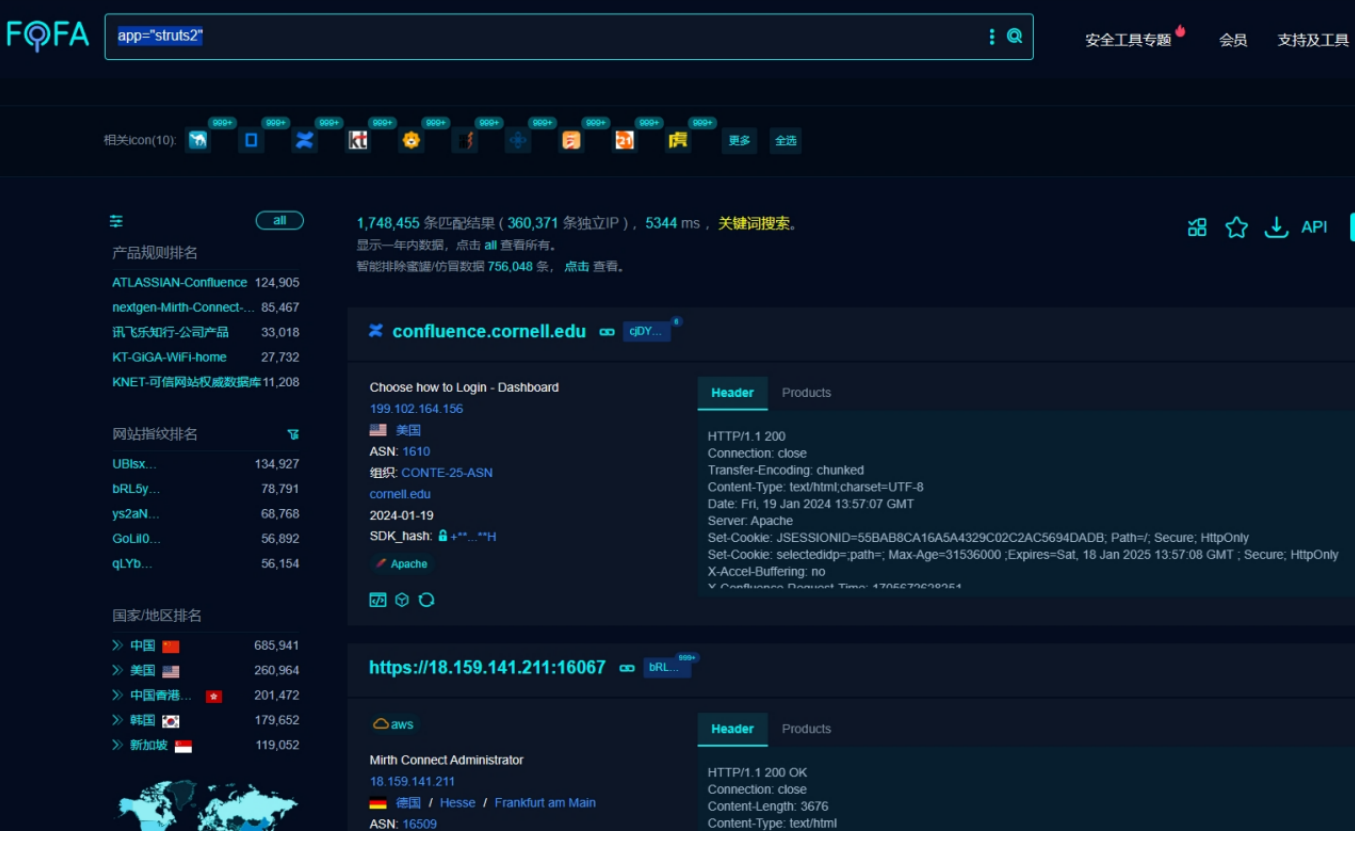Select the dark blue atom related icon
This screenshot has height=842, width=1355.
(517, 140)
